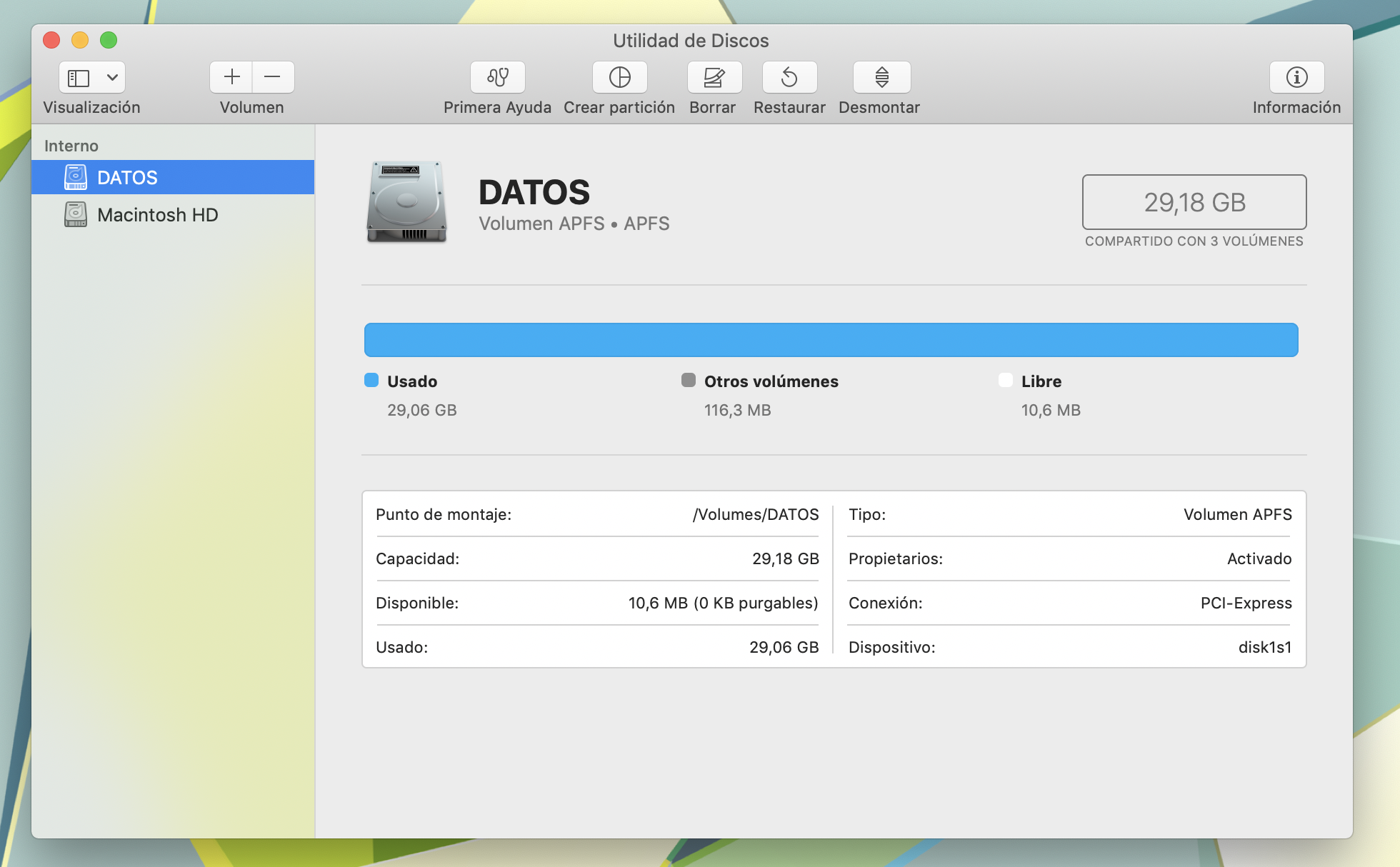Click Desmontar eject icon in toolbar
Image resolution: width=1400 pixels, height=867 pixels.
(881, 77)
